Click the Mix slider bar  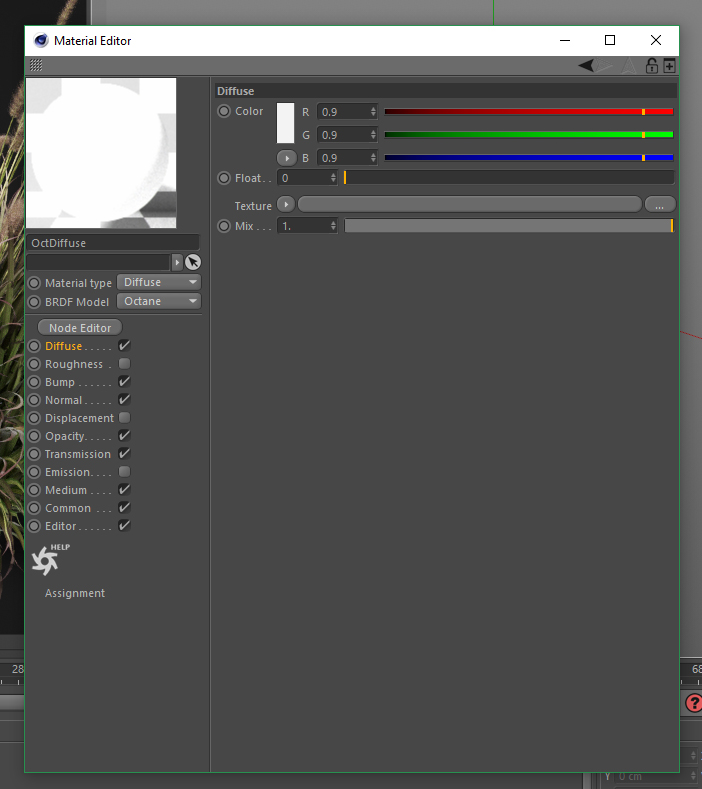click(x=509, y=226)
